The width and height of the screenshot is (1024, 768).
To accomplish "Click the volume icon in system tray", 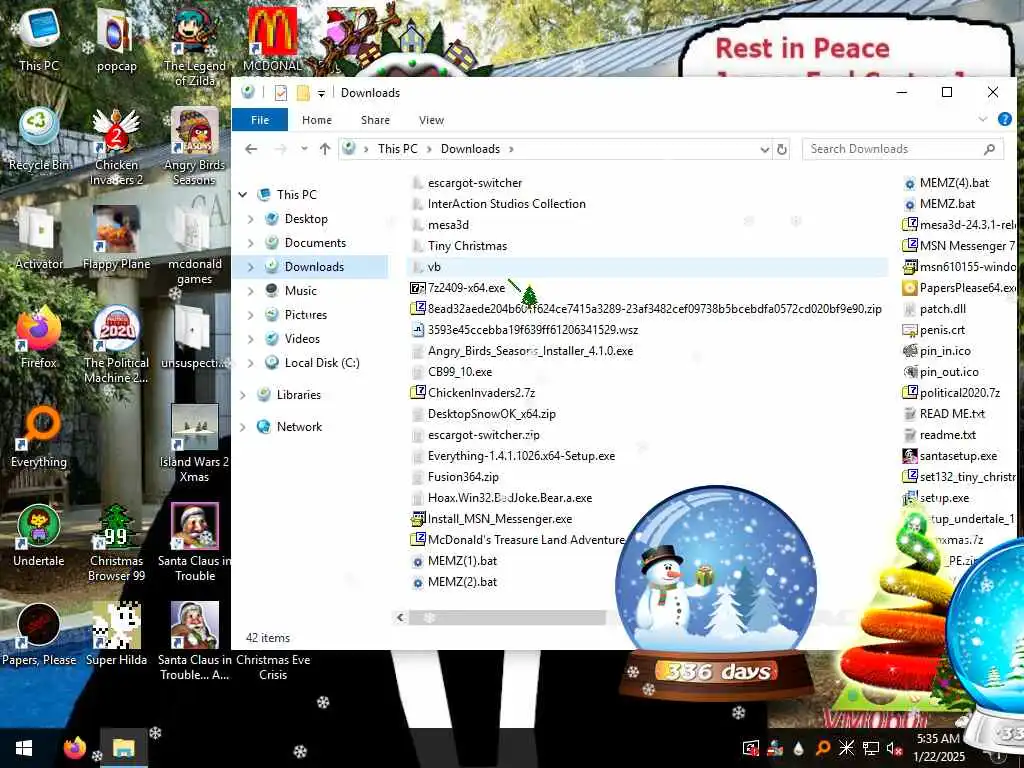I will [x=892, y=748].
